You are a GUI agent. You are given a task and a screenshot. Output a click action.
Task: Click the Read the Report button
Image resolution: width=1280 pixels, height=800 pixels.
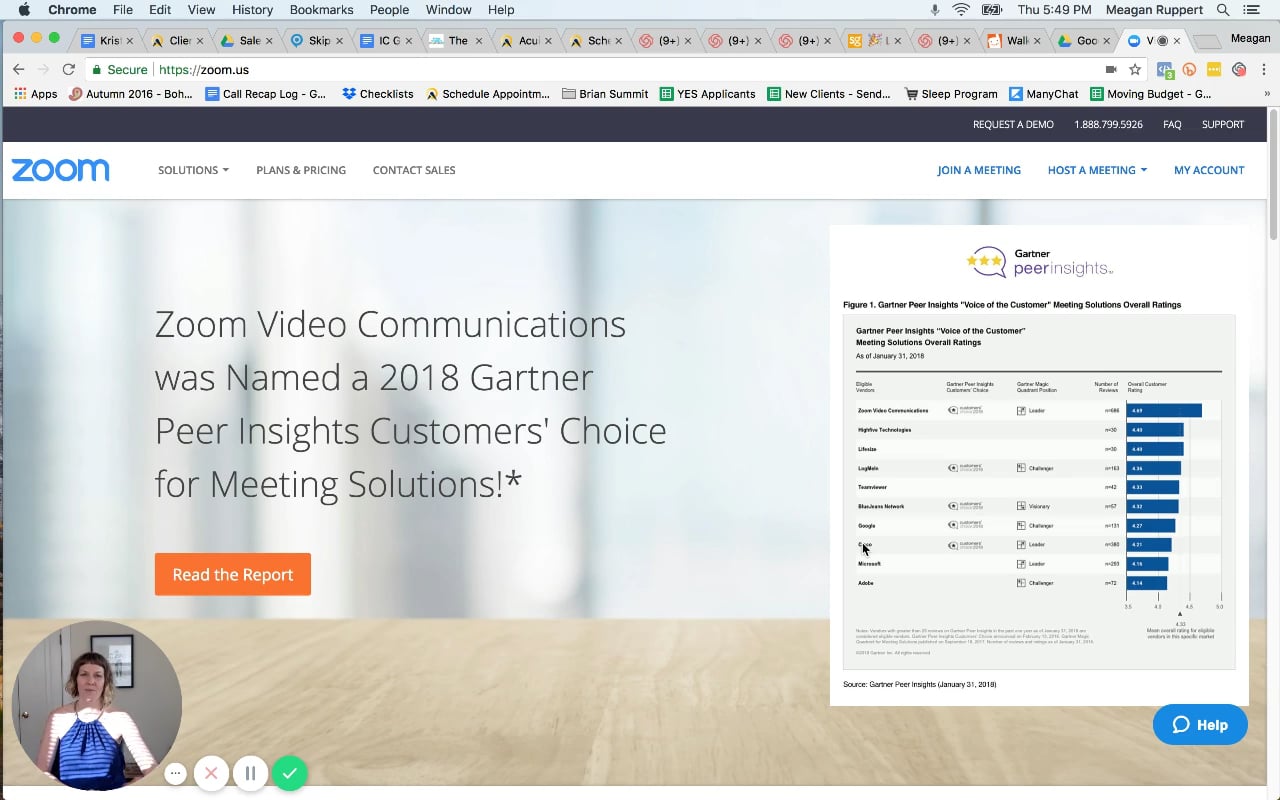pyautogui.click(x=233, y=574)
